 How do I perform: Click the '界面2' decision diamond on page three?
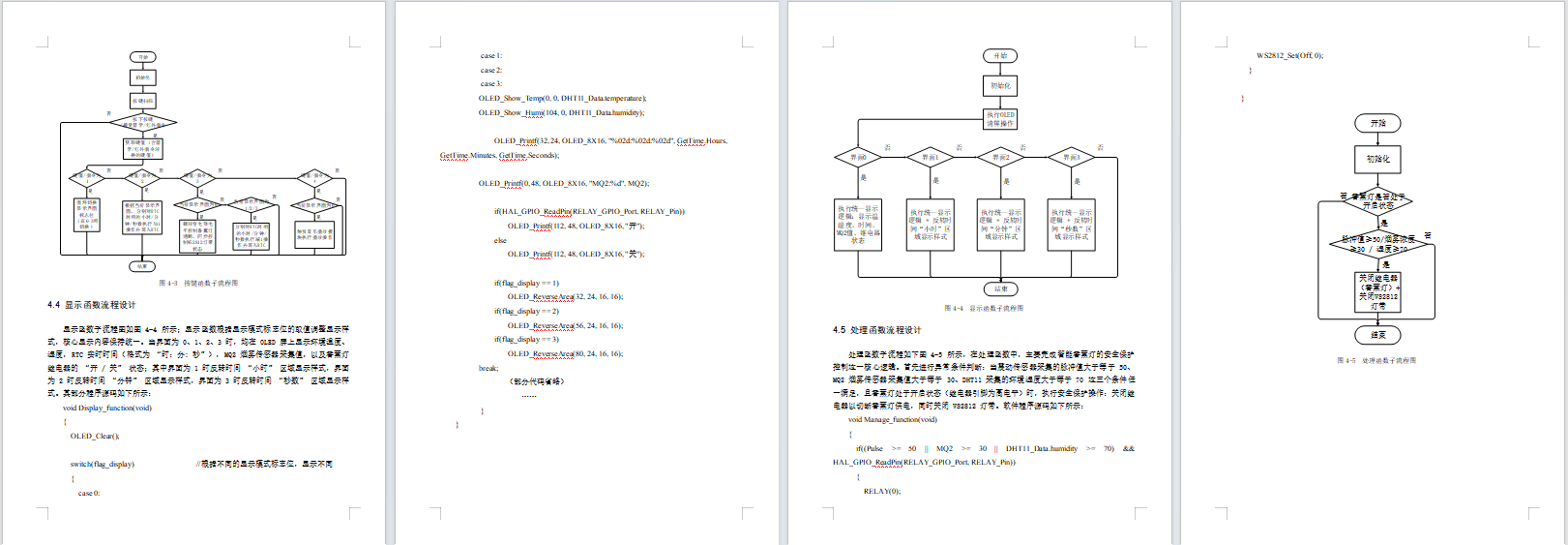[x=1000, y=157]
